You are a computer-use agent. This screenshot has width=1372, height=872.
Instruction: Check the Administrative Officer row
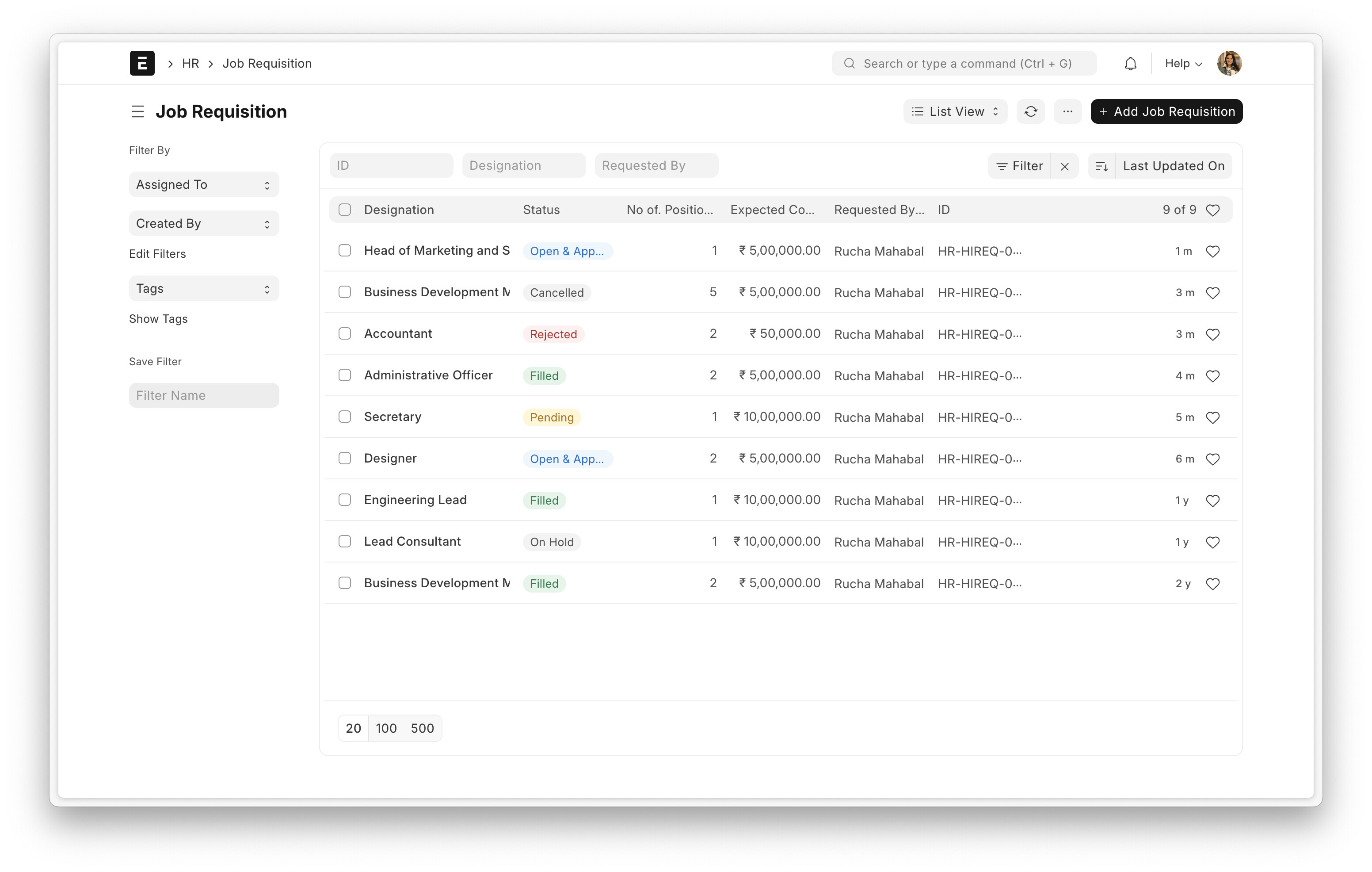coord(345,375)
